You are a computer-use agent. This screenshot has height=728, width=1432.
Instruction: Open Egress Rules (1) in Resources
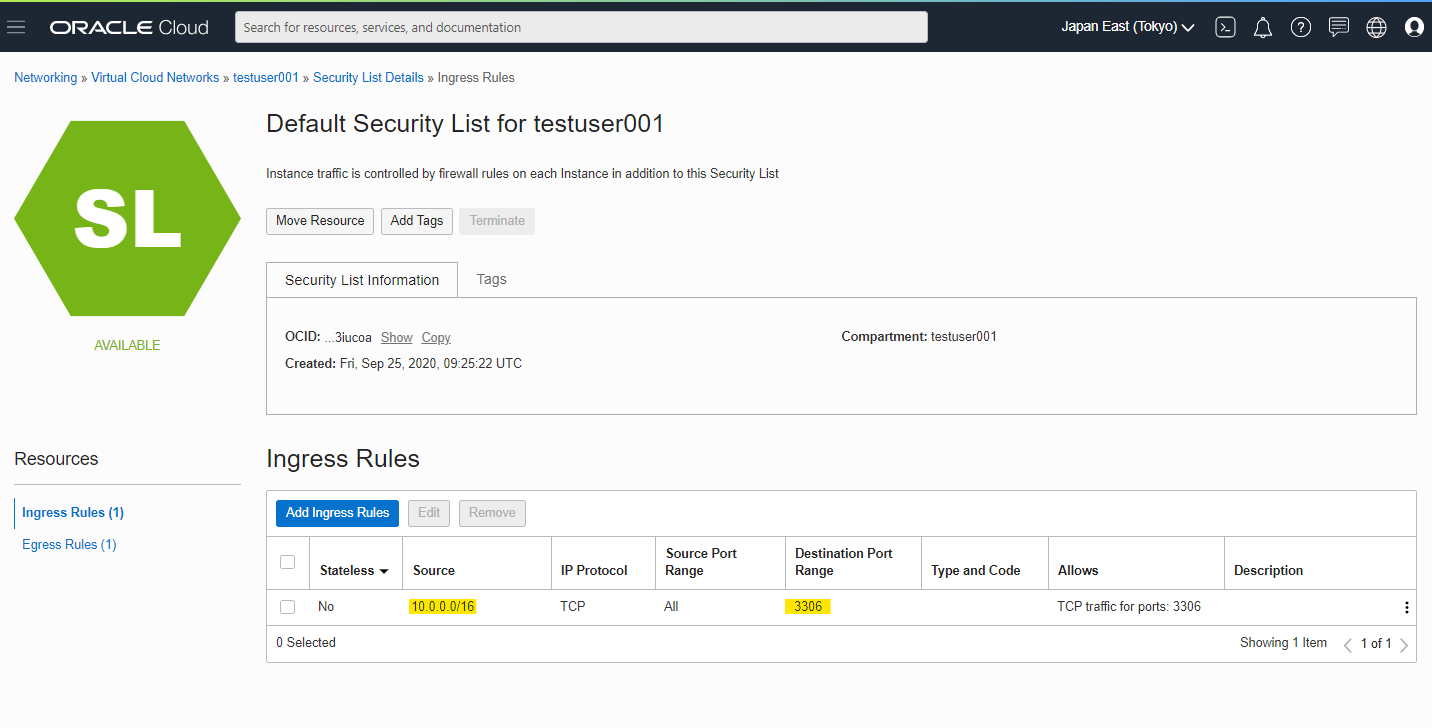pos(69,544)
